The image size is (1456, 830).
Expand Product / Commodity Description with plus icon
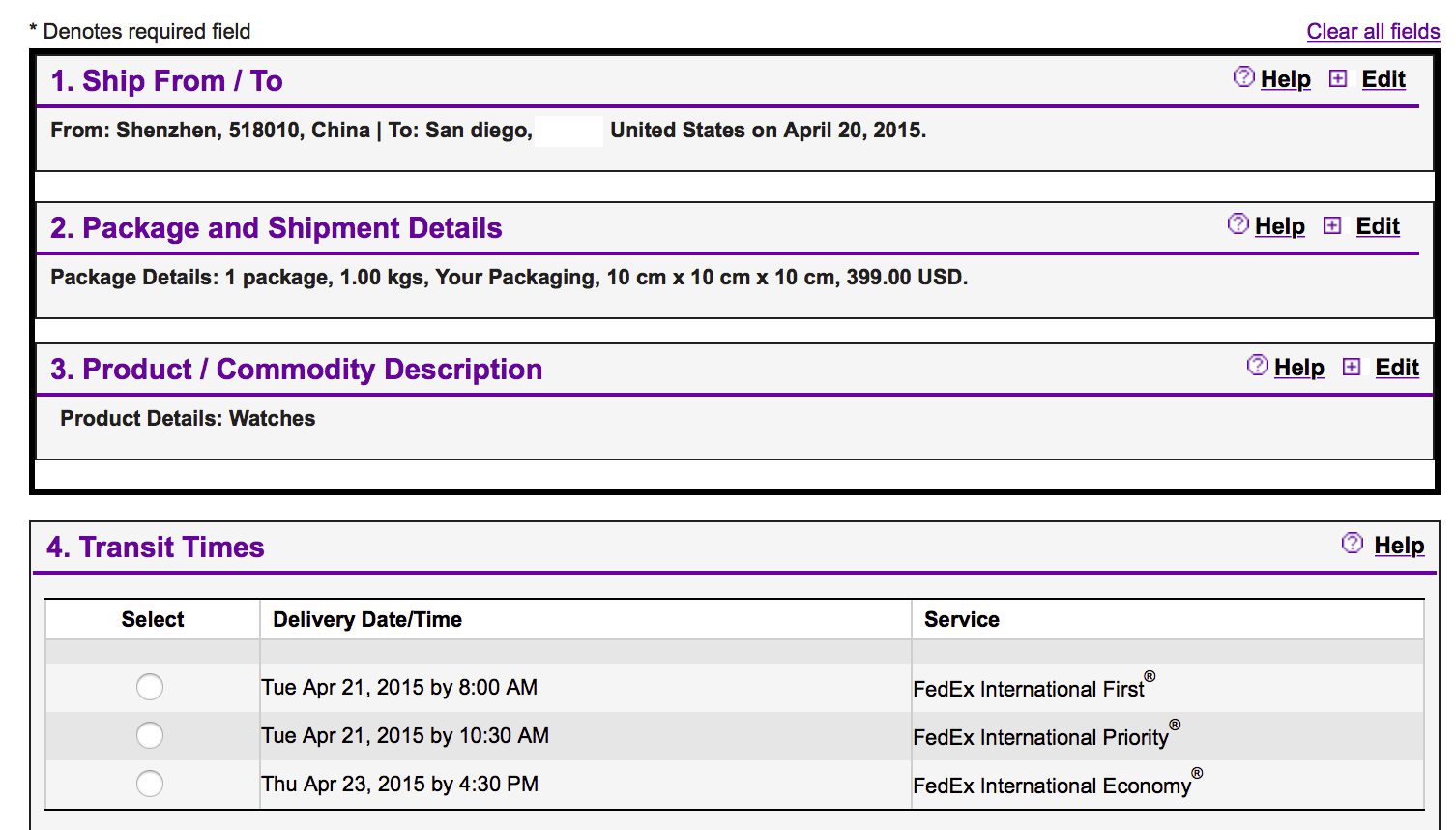pos(1352,368)
